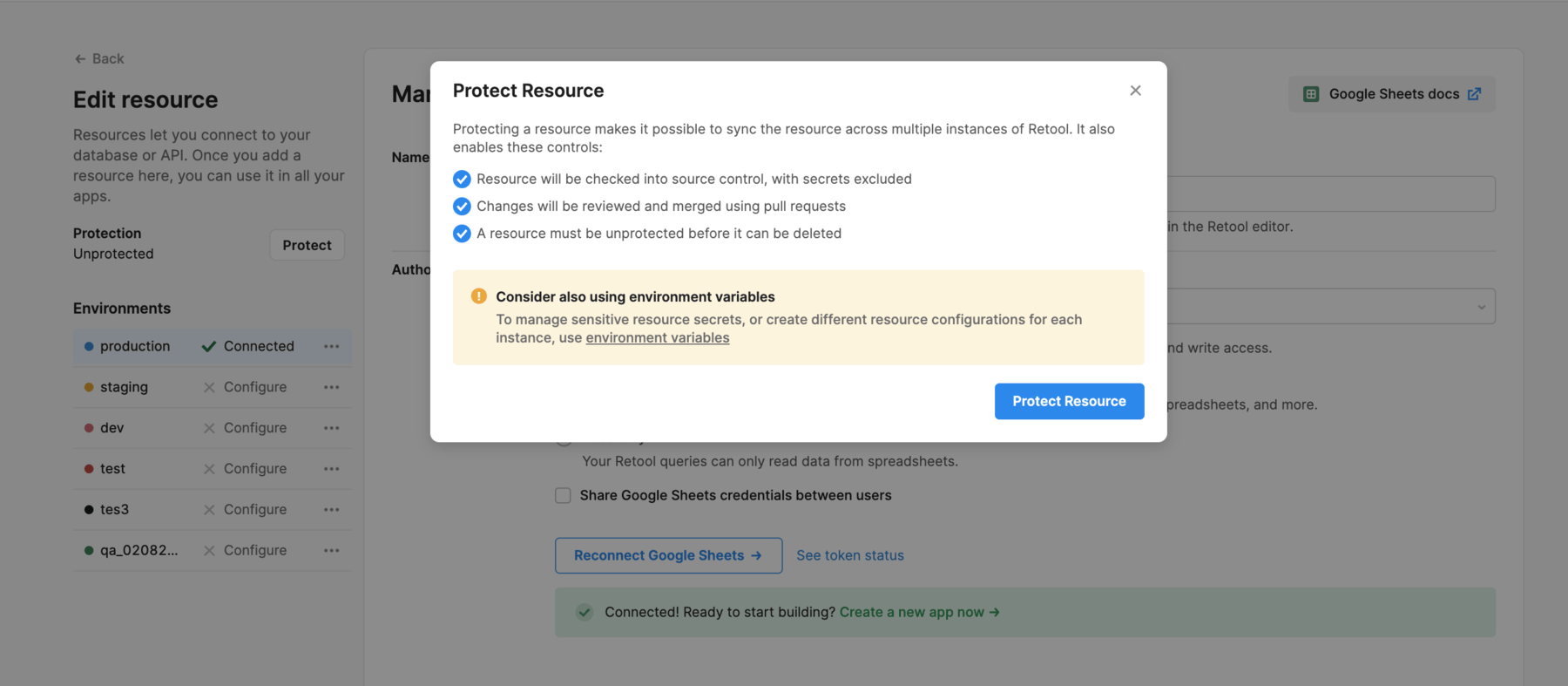Click the external link icon on docs button
Image resolution: width=1568 pixels, height=686 pixels.
pyautogui.click(x=1474, y=94)
